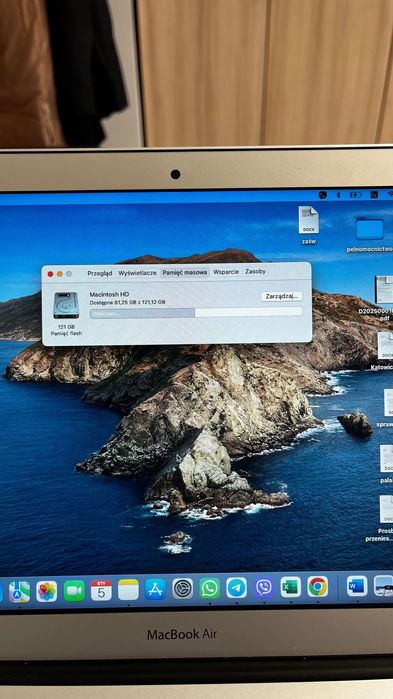The height and width of the screenshot is (699, 393).
Task: Select the spraw docx file on the desktop
Action: (x=385, y=408)
